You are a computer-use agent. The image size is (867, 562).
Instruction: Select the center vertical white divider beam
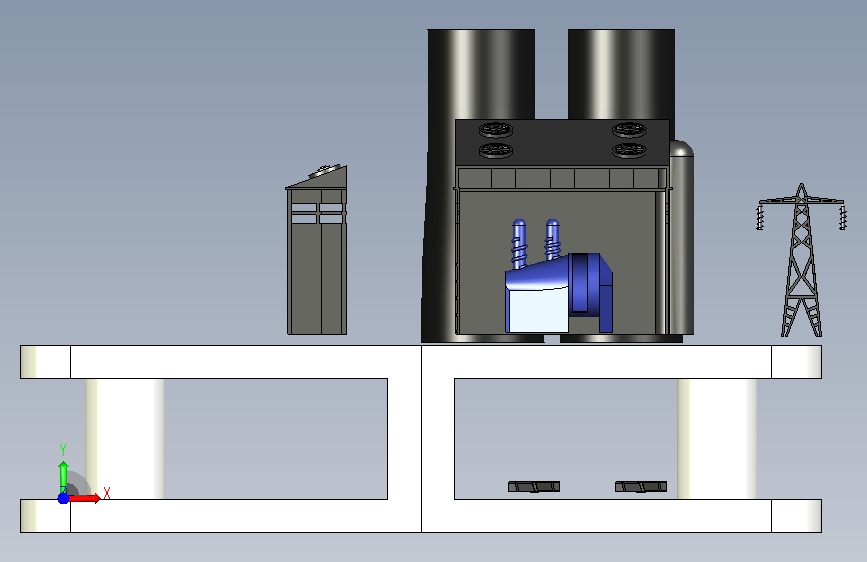(x=421, y=439)
